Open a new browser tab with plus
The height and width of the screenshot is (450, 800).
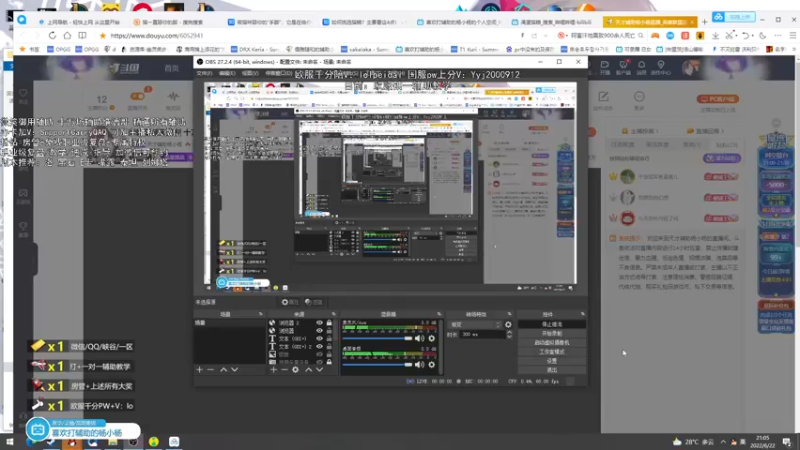pyautogui.click(x=705, y=22)
